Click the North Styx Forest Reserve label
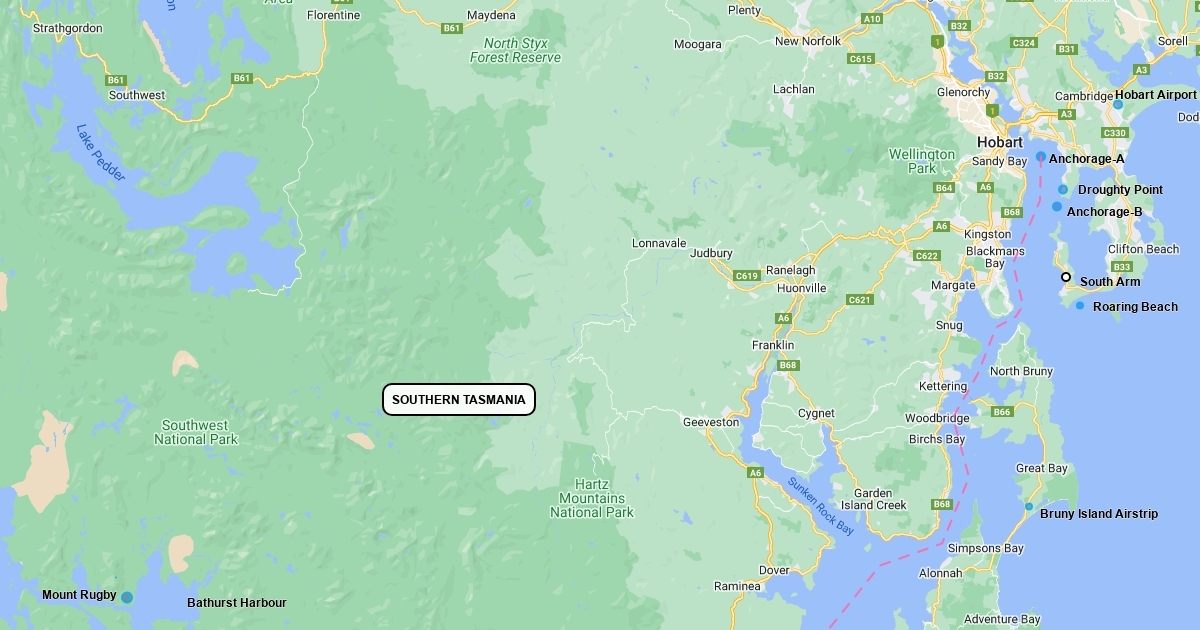1200x630 pixels. tap(516, 50)
